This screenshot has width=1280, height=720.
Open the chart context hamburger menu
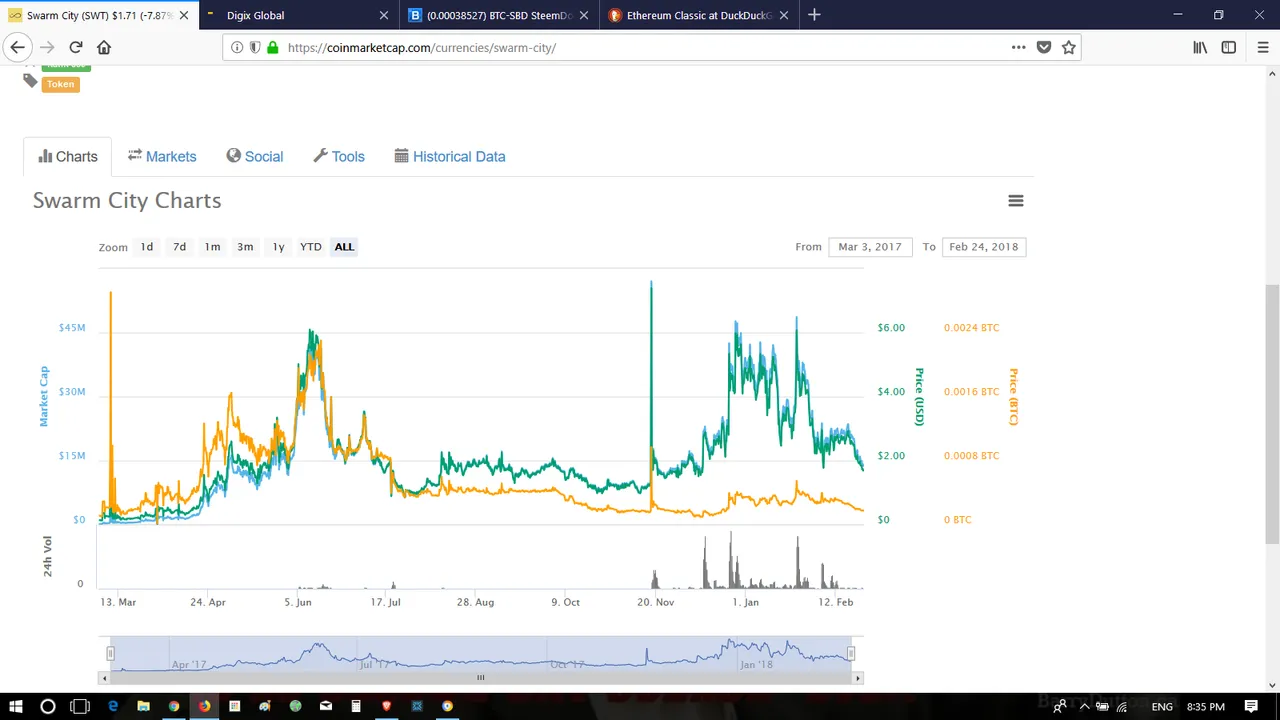pos(1016,200)
